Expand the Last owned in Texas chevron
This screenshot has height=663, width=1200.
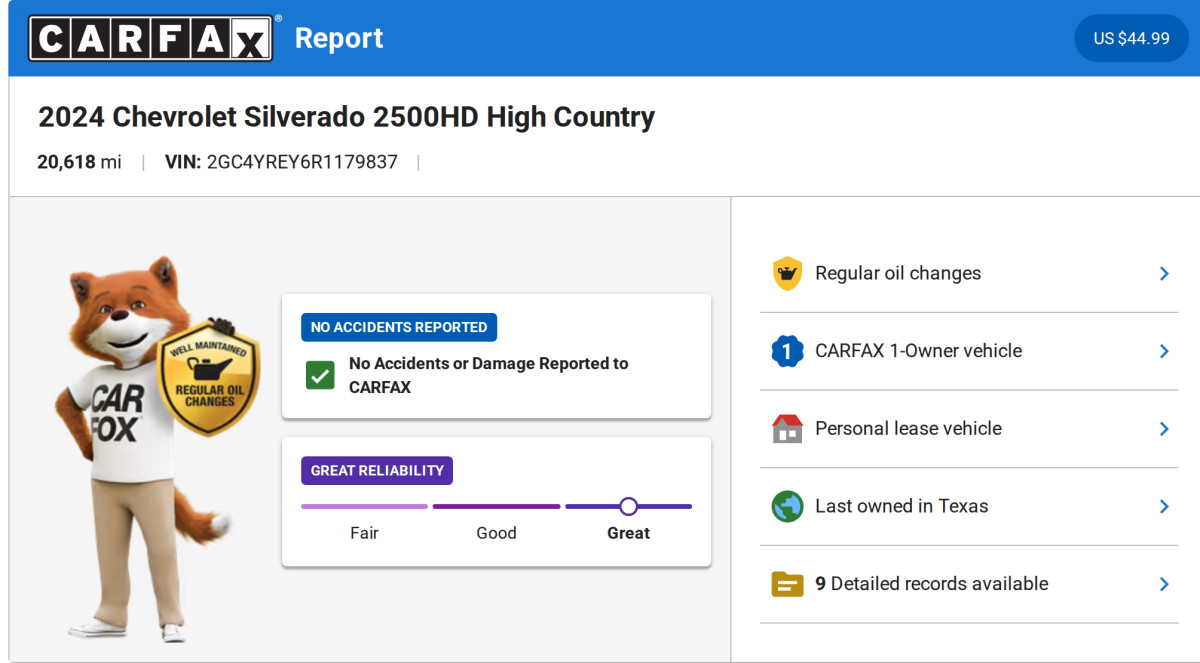click(1164, 506)
